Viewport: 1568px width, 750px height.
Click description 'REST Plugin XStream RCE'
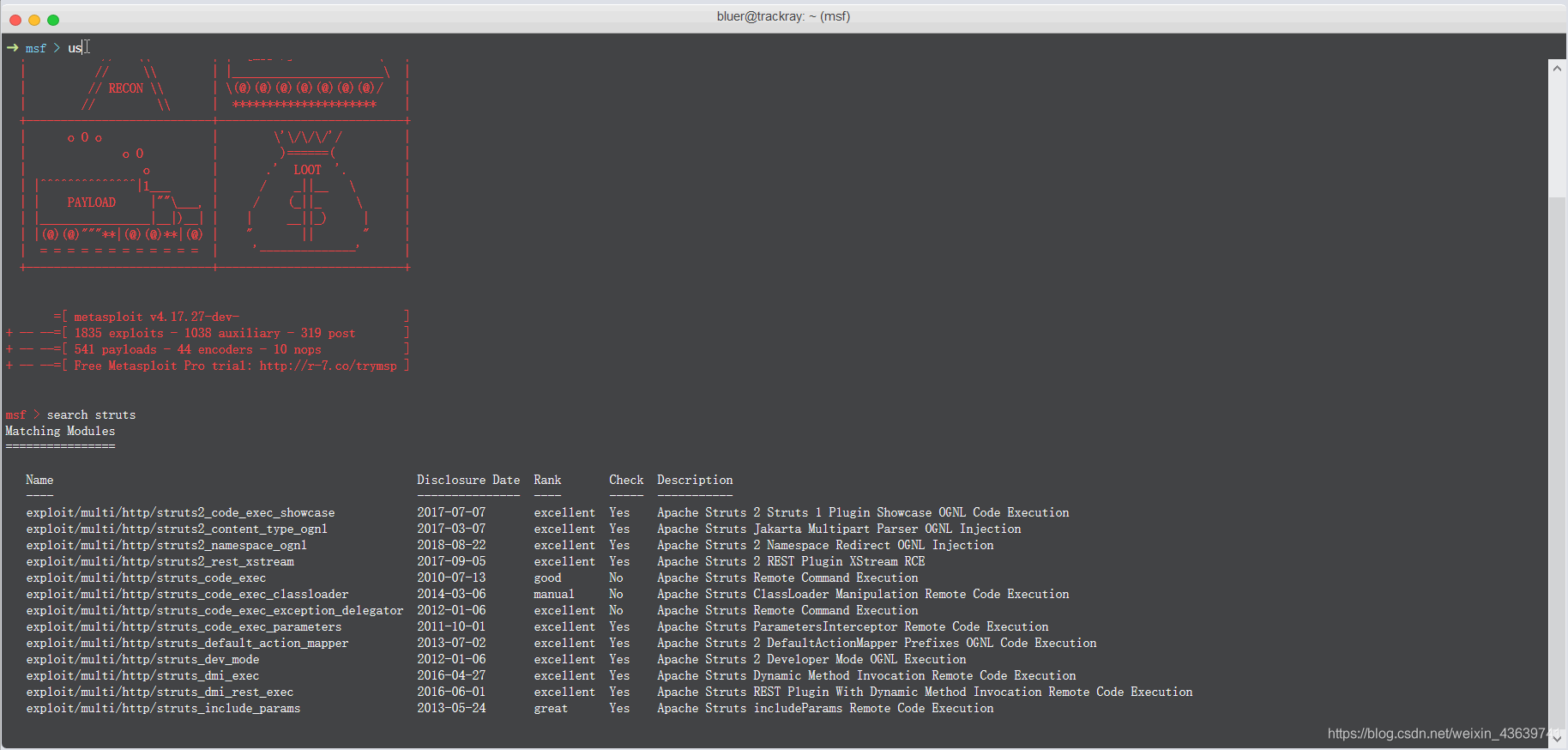[846, 561]
